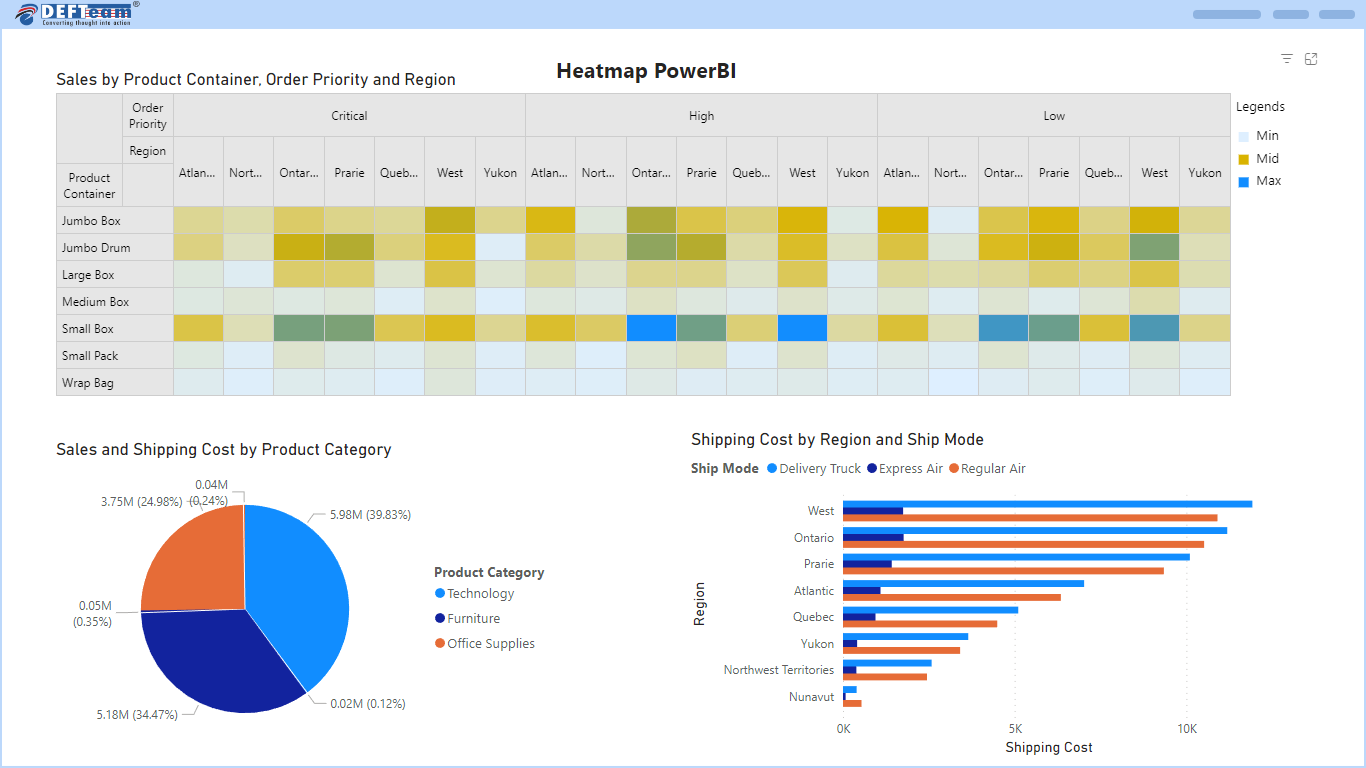Image resolution: width=1366 pixels, height=768 pixels.
Task: Highlight the Regular Air ship mode legend entry
Action: coord(987,469)
